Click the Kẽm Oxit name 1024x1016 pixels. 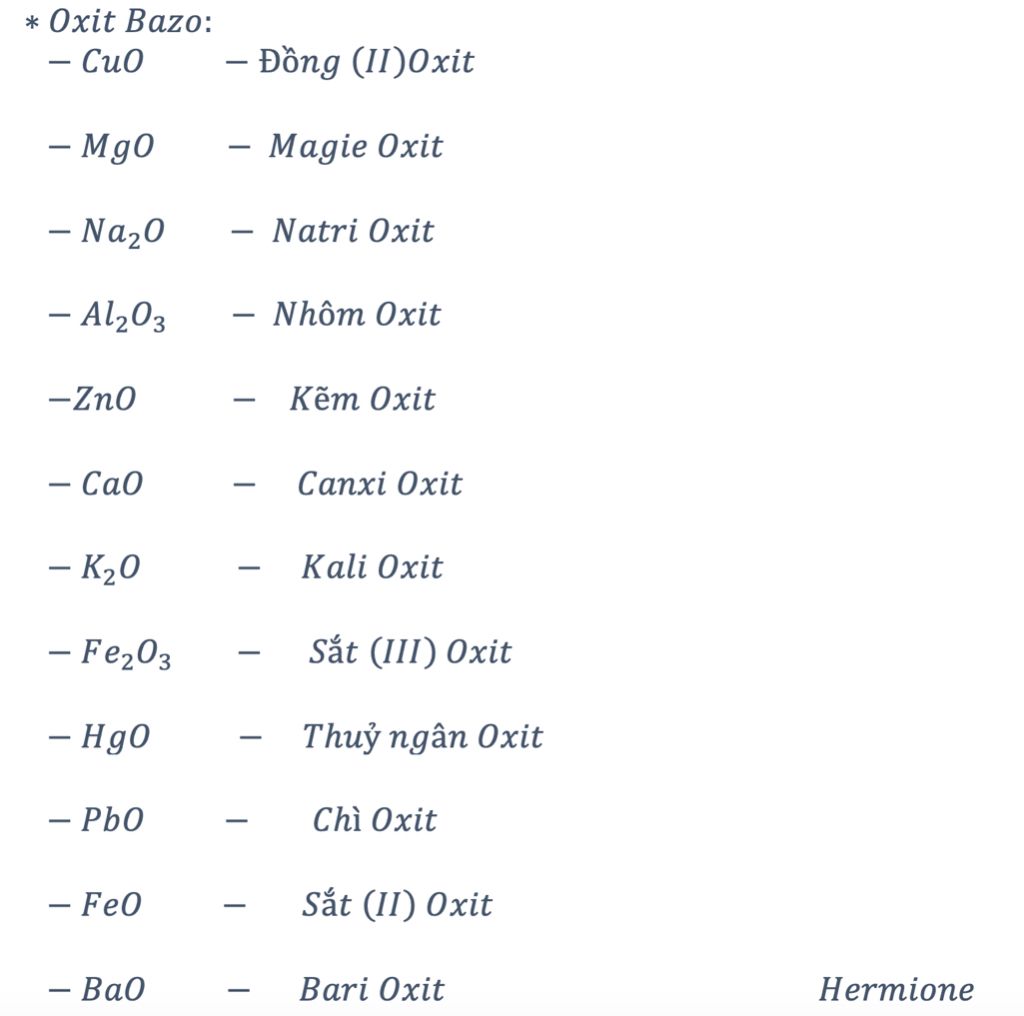[x=362, y=398]
